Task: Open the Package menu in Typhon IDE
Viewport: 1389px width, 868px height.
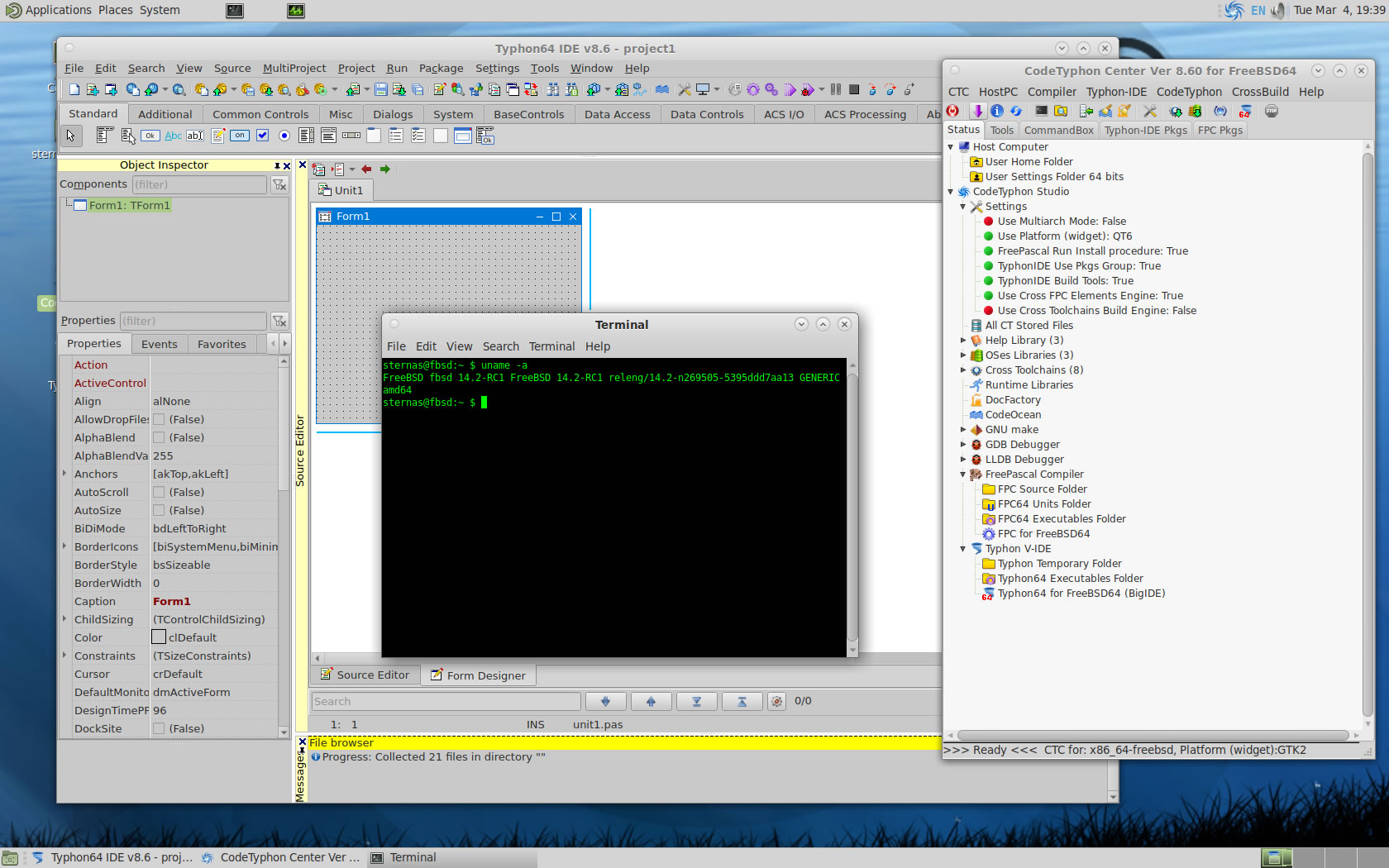Action: point(441,68)
